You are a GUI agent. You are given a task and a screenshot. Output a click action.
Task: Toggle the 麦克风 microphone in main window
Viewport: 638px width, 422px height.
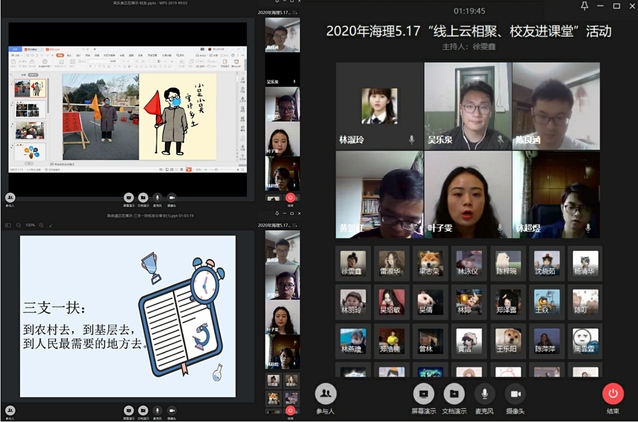485,394
